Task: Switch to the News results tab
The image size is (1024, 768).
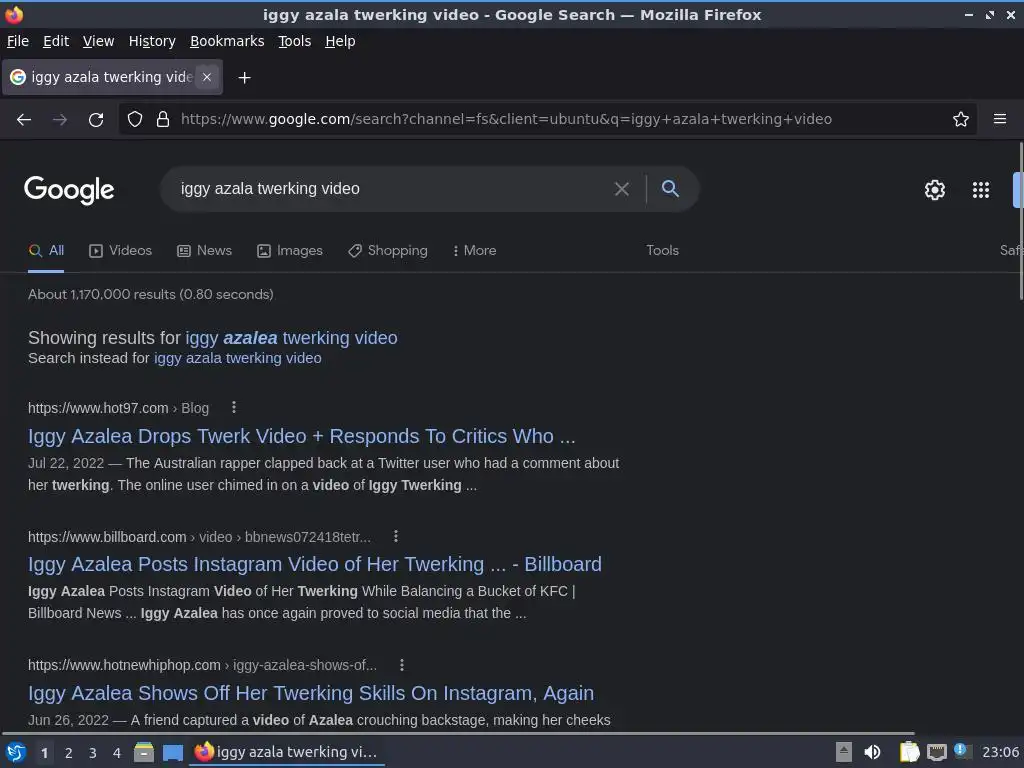Action: click(x=204, y=251)
